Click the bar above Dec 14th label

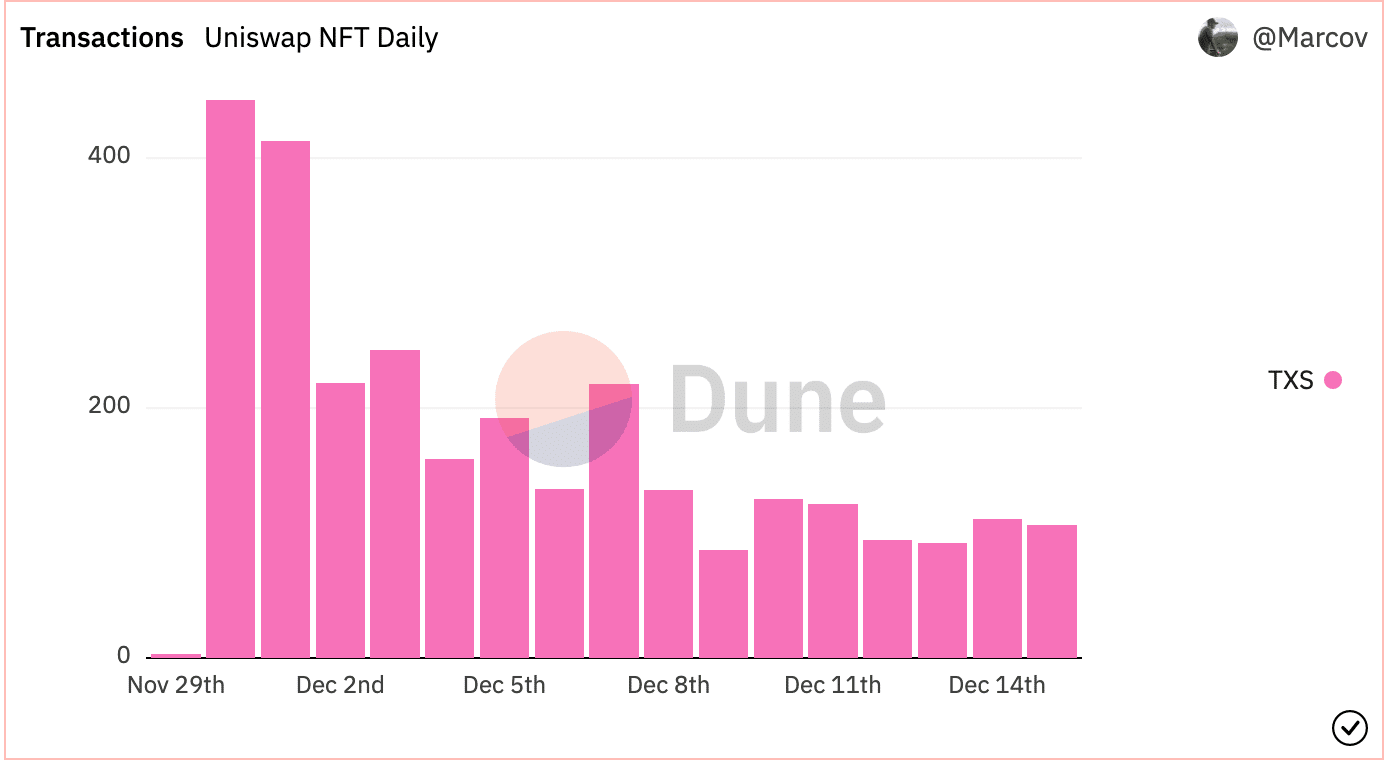click(997, 588)
